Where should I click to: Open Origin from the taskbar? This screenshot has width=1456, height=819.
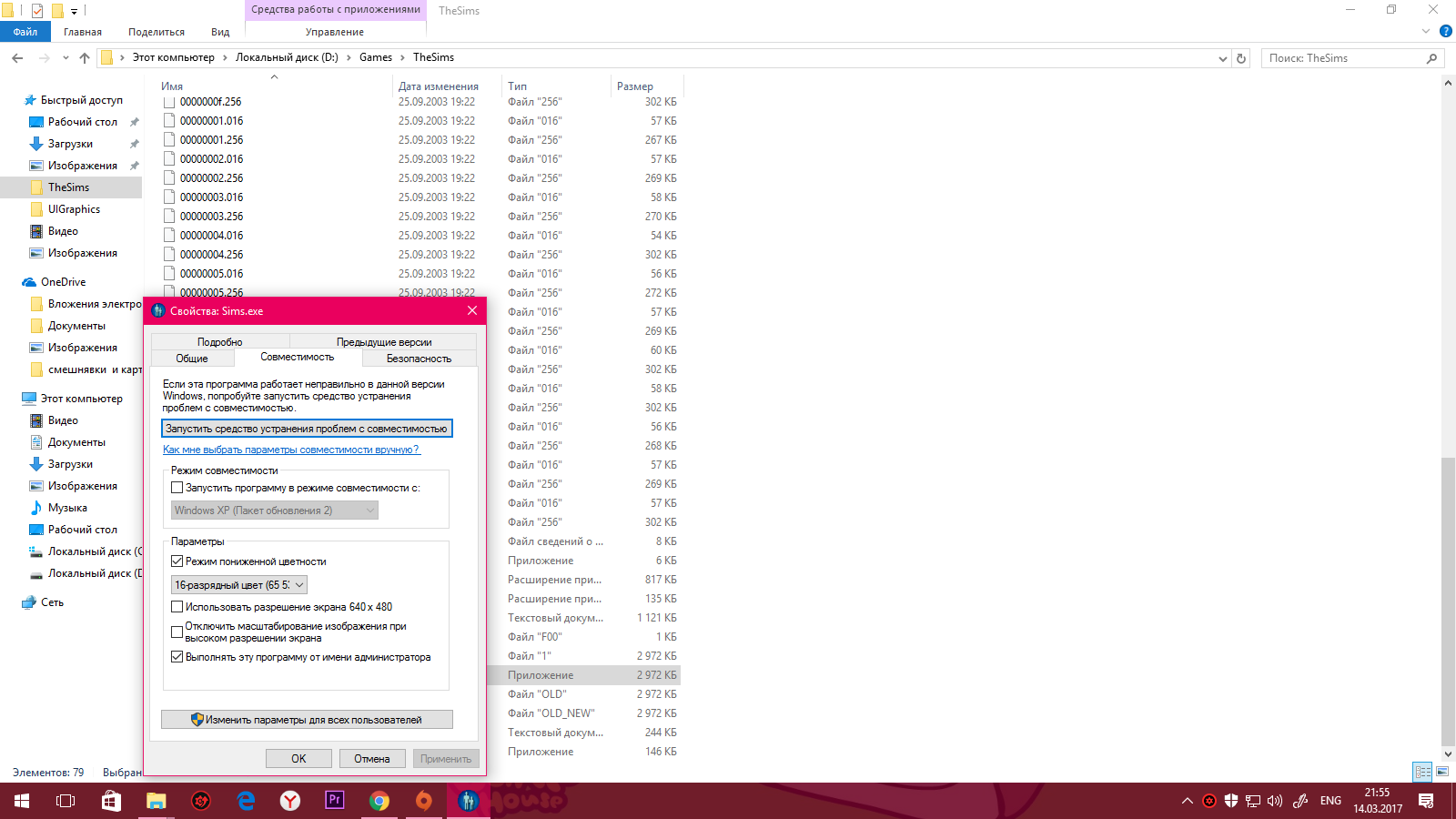[x=424, y=801]
